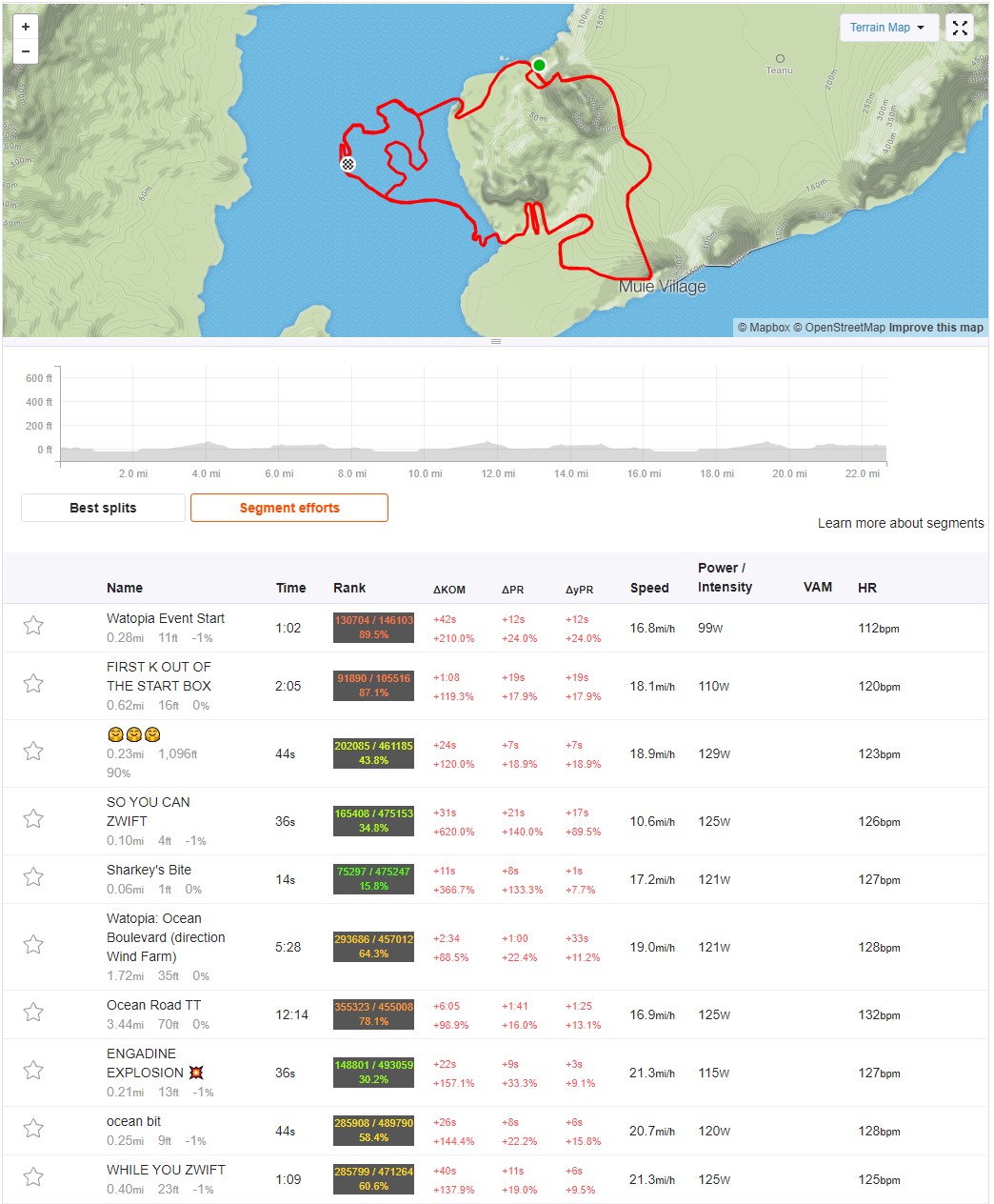Star the FIRST K OUT OF THE START BOX segment
Image resolution: width=994 pixels, height=1204 pixels.
pyautogui.click(x=33, y=684)
